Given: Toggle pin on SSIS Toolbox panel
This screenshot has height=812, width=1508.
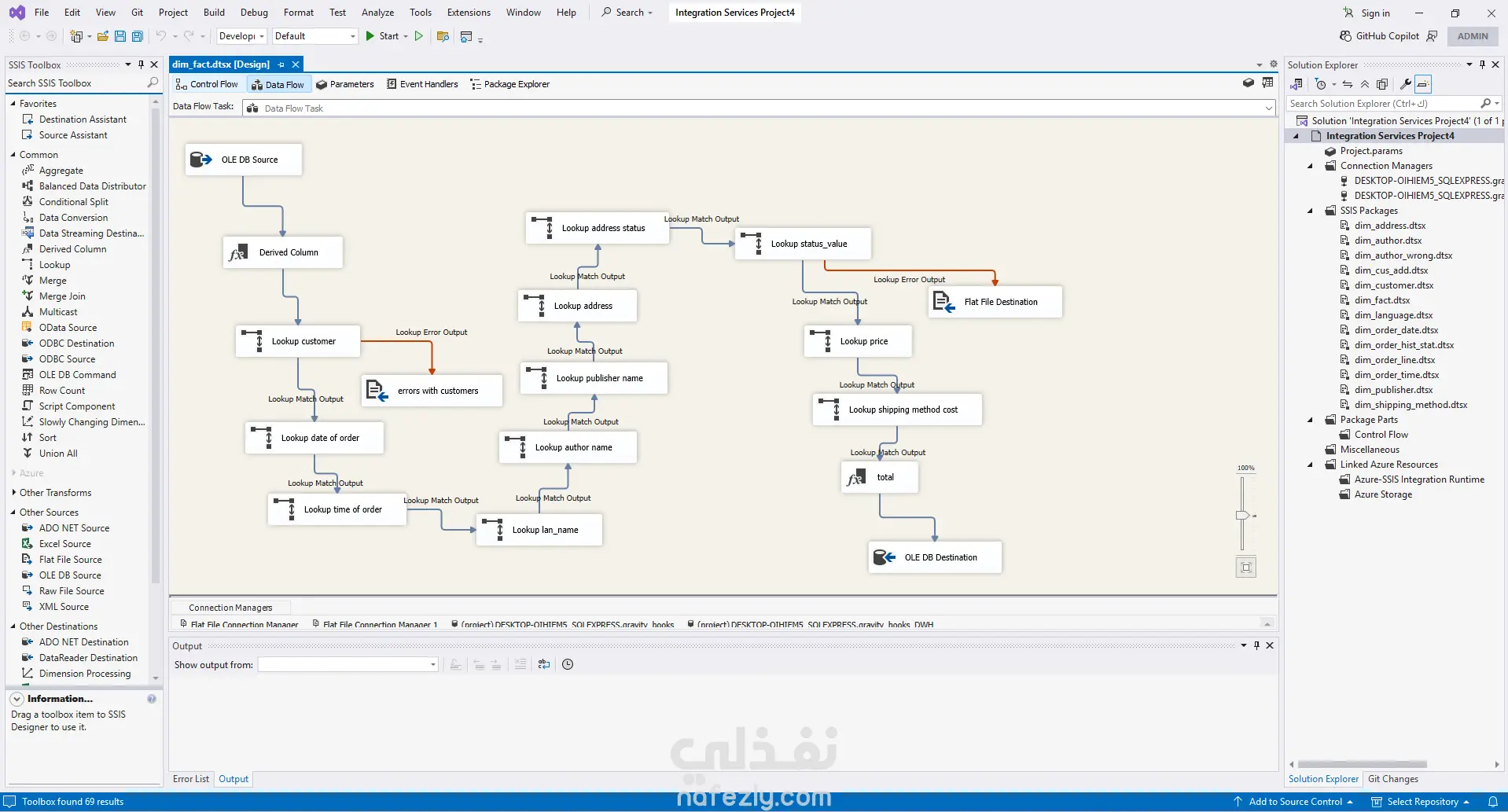Looking at the screenshot, I should click(x=141, y=64).
